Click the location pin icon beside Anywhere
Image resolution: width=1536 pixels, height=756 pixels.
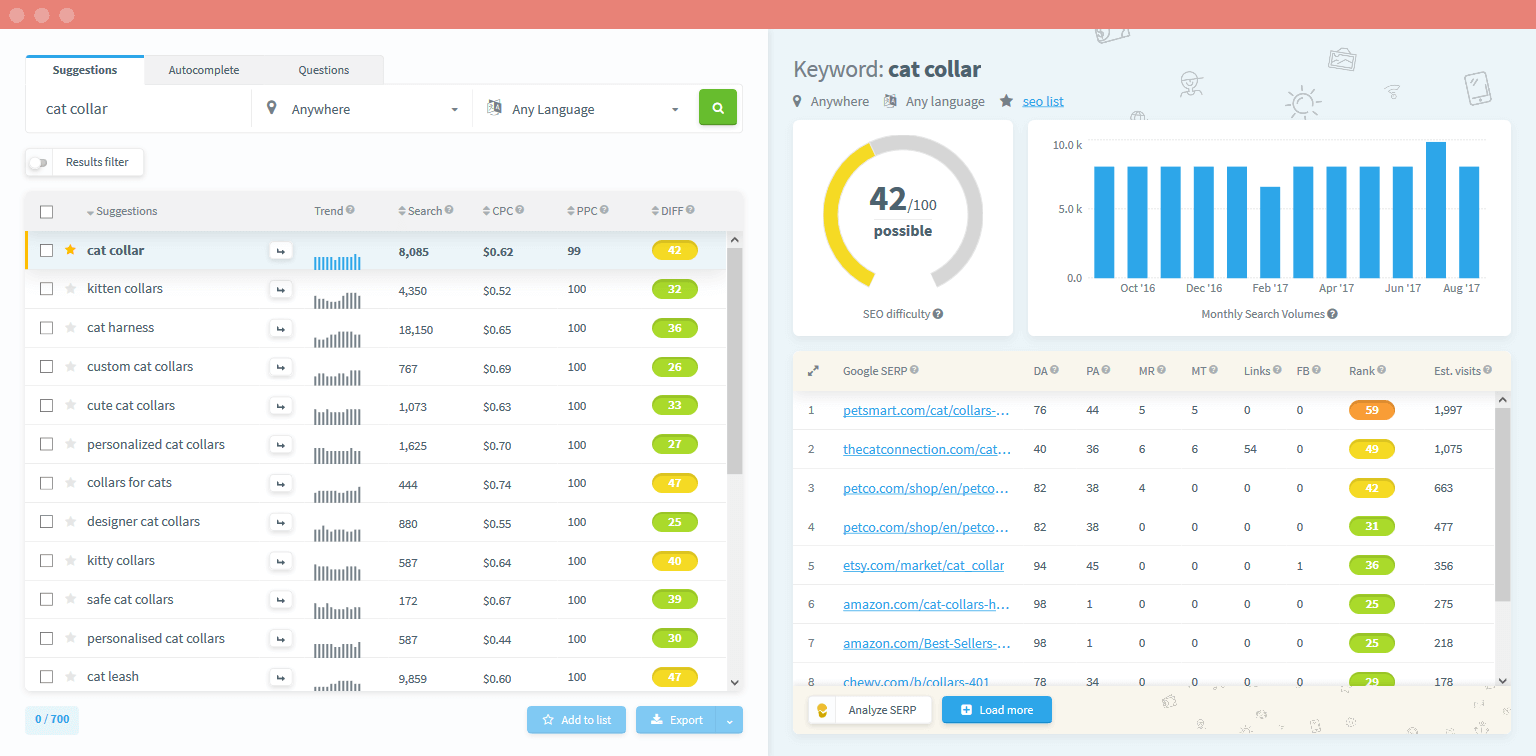[270, 108]
